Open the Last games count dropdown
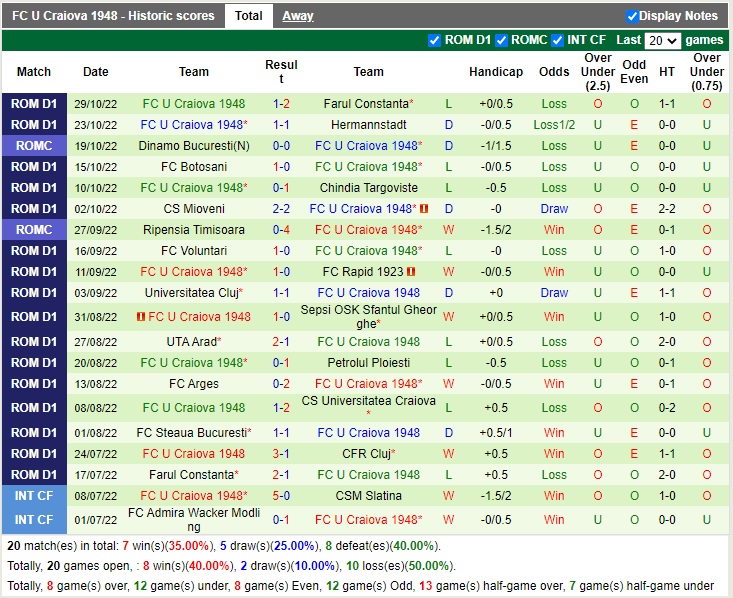This screenshot has height=598, width=733. point(662,41)
